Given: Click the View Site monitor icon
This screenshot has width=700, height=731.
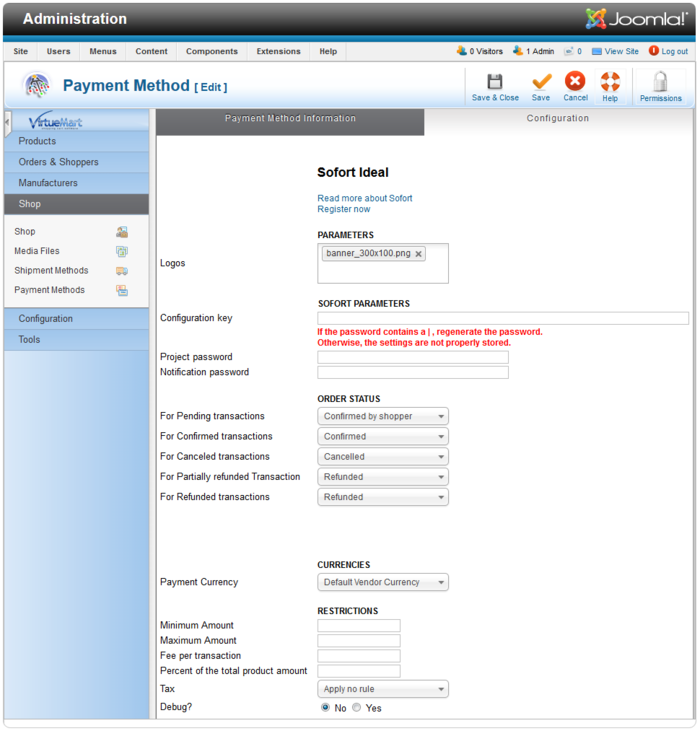Looking at the screenshot, I should tap(597, 51).
